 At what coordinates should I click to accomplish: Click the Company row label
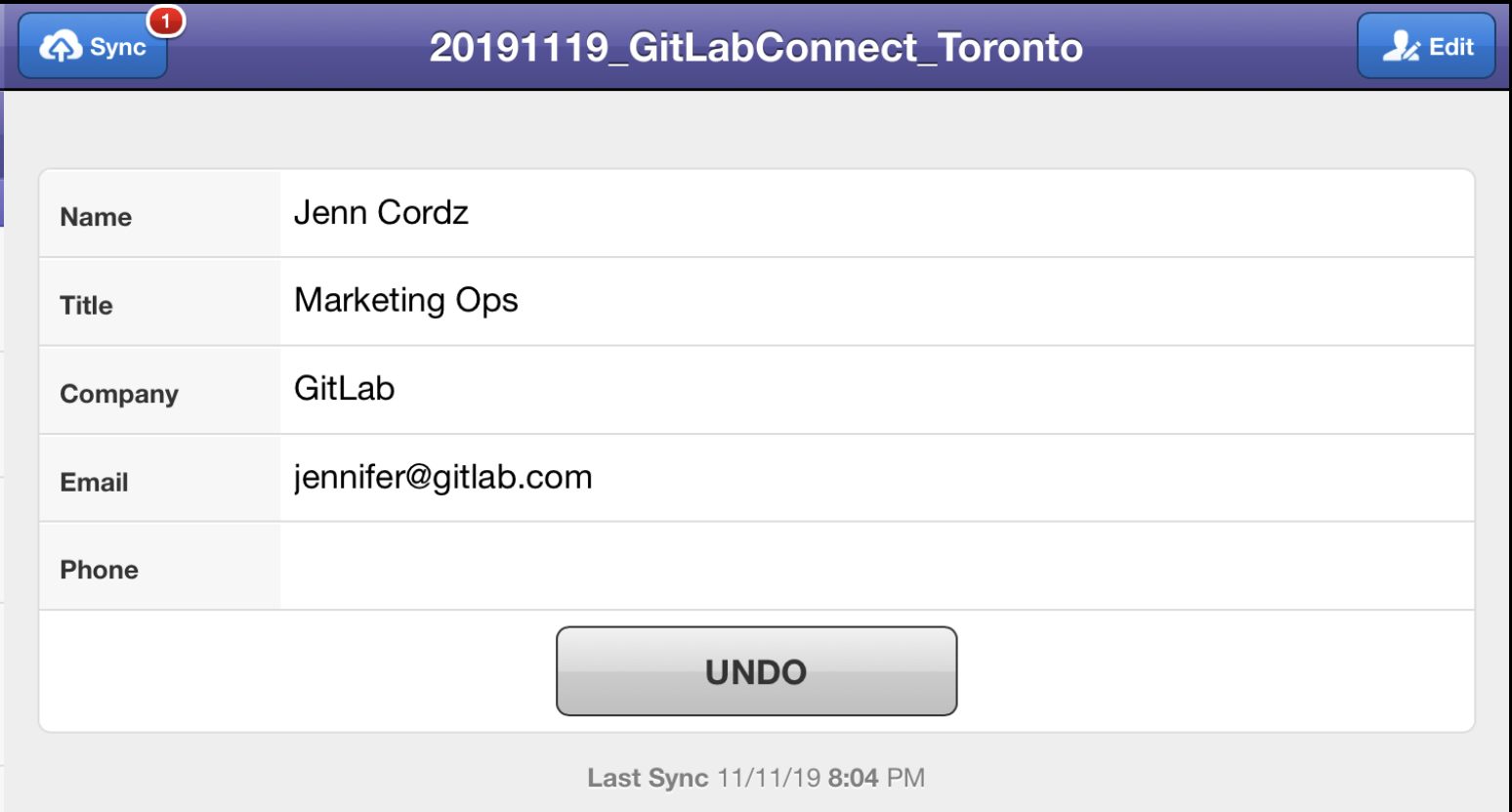click(x=119, y=394)
